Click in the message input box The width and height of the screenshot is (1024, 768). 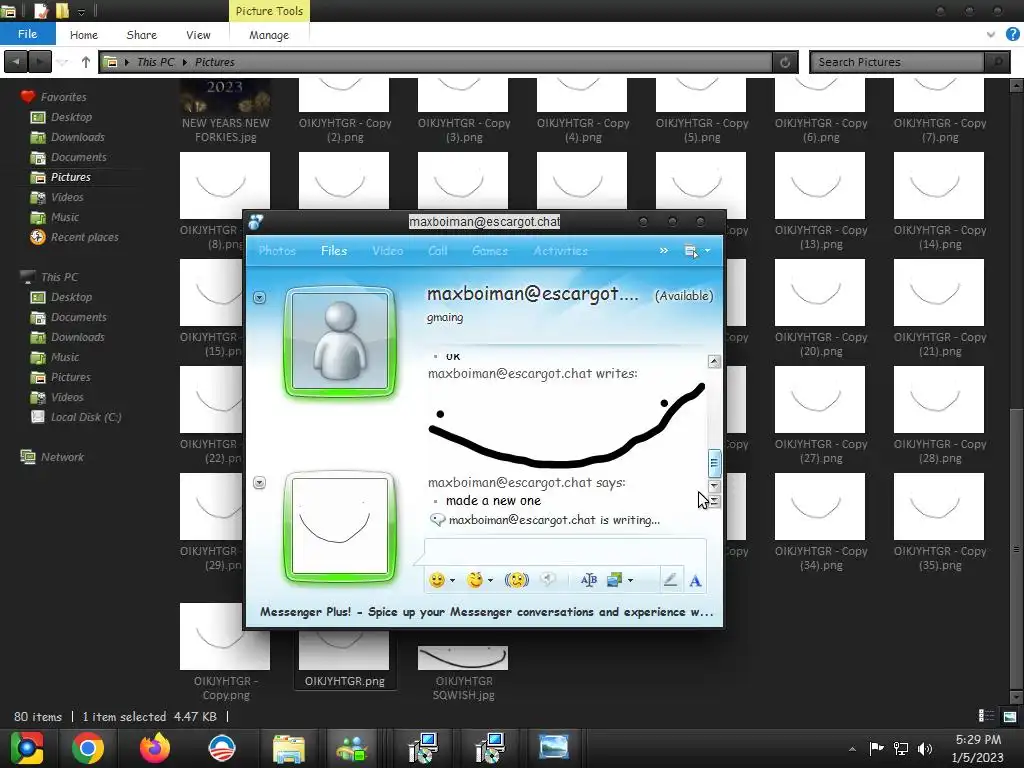(x=565, y=552)
